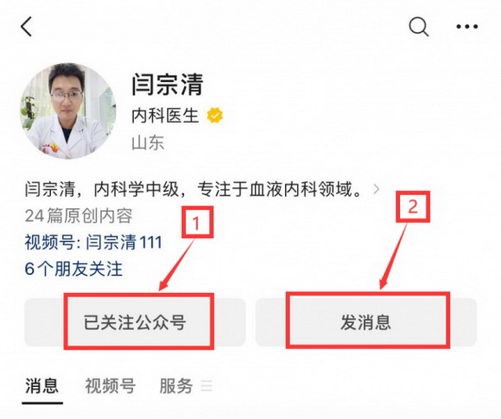
Task: Open the 视频号: 闫宗清111 link
Action: click(x=93, y=242)
